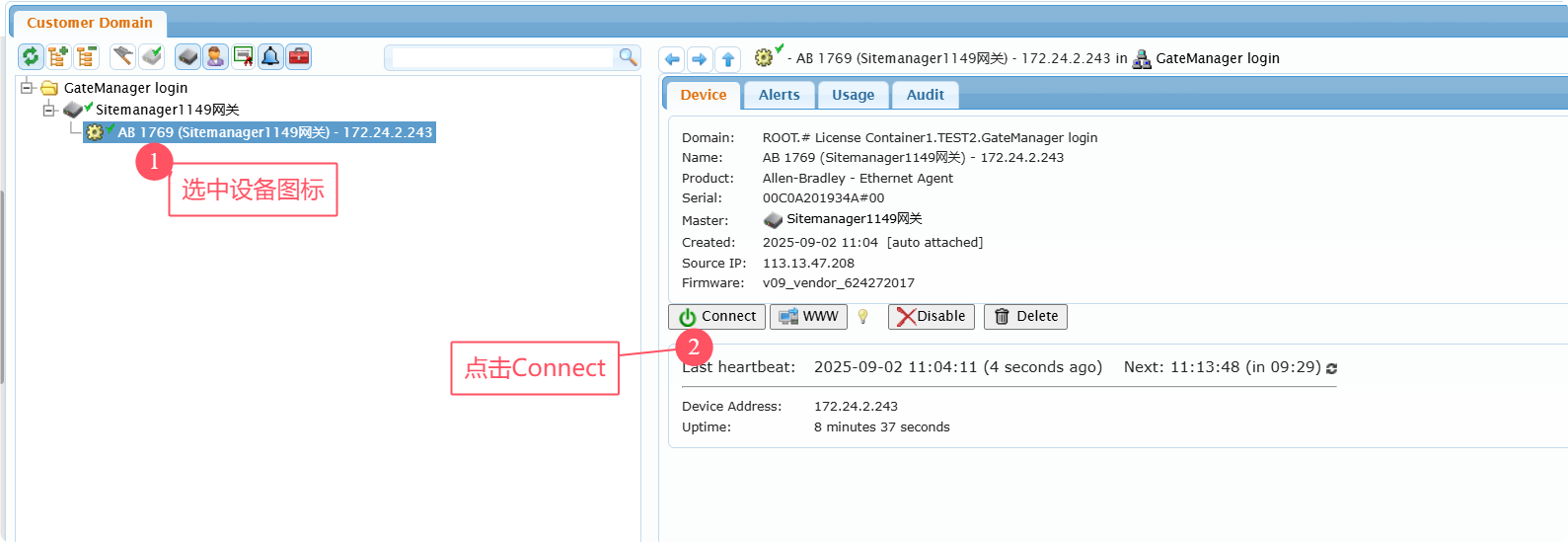1568x542 pixels.
Task: Click the Source IP 113.13.47.208
Action: (x=808, y=264)
